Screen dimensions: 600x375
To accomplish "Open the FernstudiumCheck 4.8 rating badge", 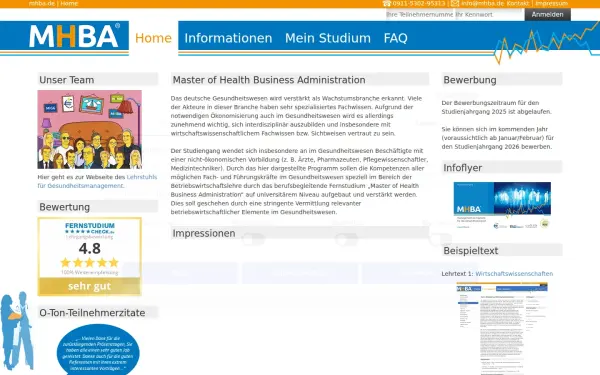I will tap(90, 256).
